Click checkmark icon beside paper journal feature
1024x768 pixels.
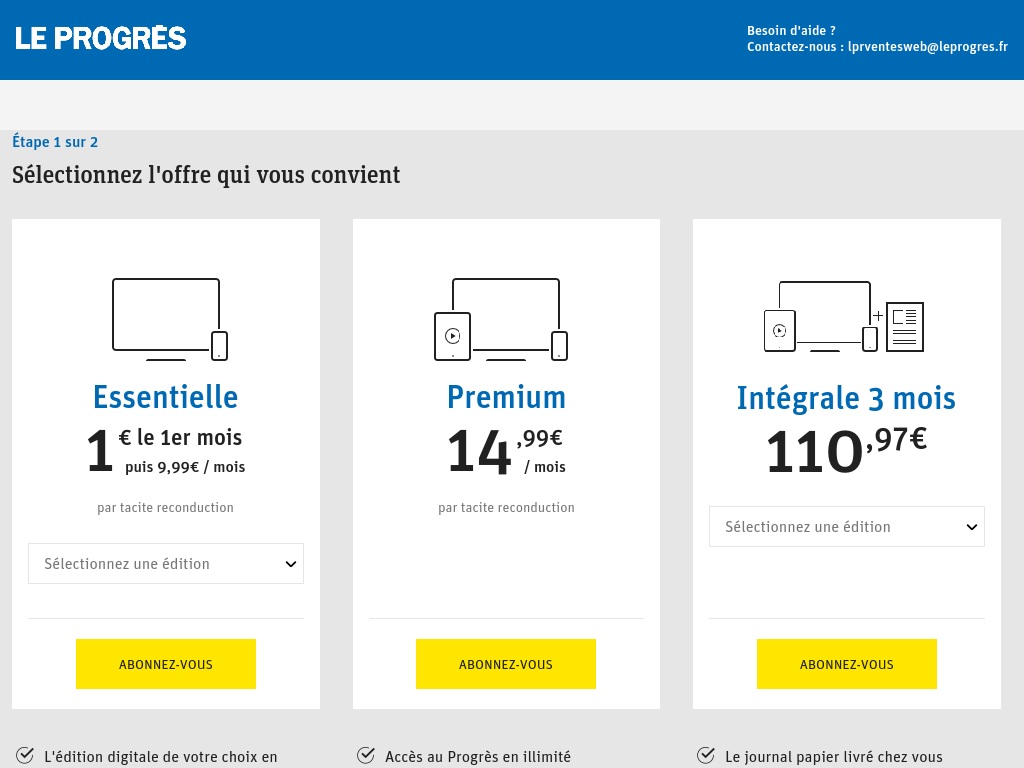click(706, 755)
